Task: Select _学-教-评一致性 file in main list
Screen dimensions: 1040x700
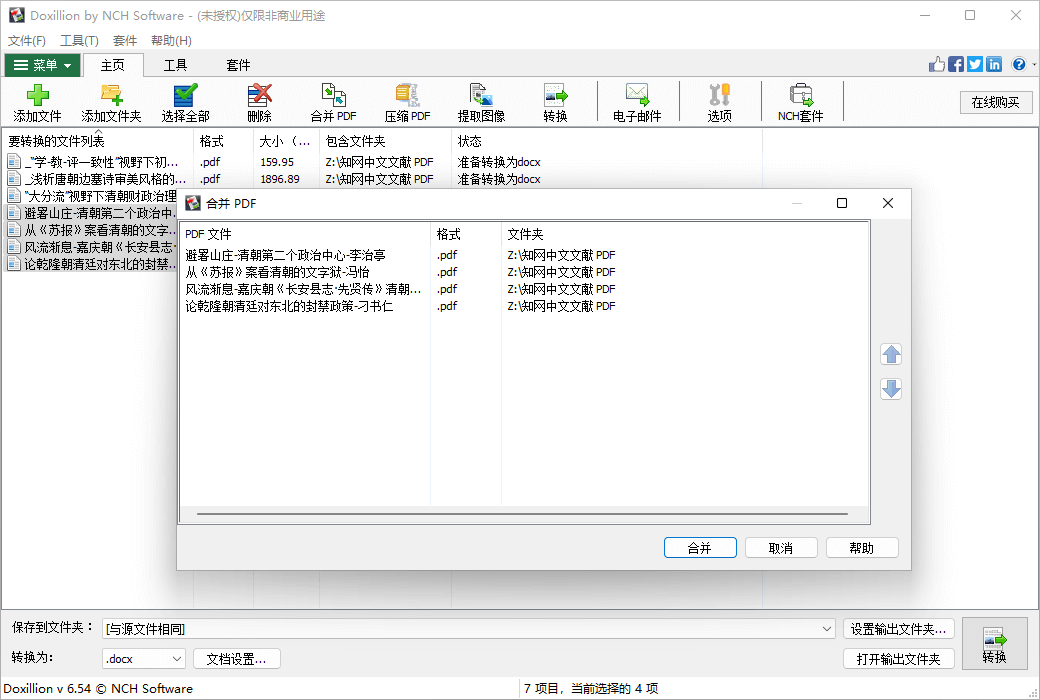Action: (x=101, y=162)
